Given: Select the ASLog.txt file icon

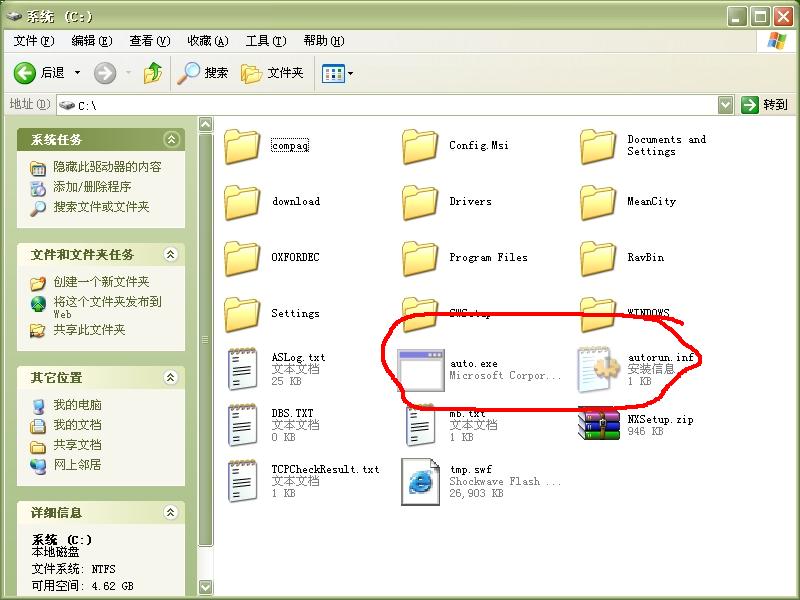Looking at the screenshot, I should click(242, 369).
